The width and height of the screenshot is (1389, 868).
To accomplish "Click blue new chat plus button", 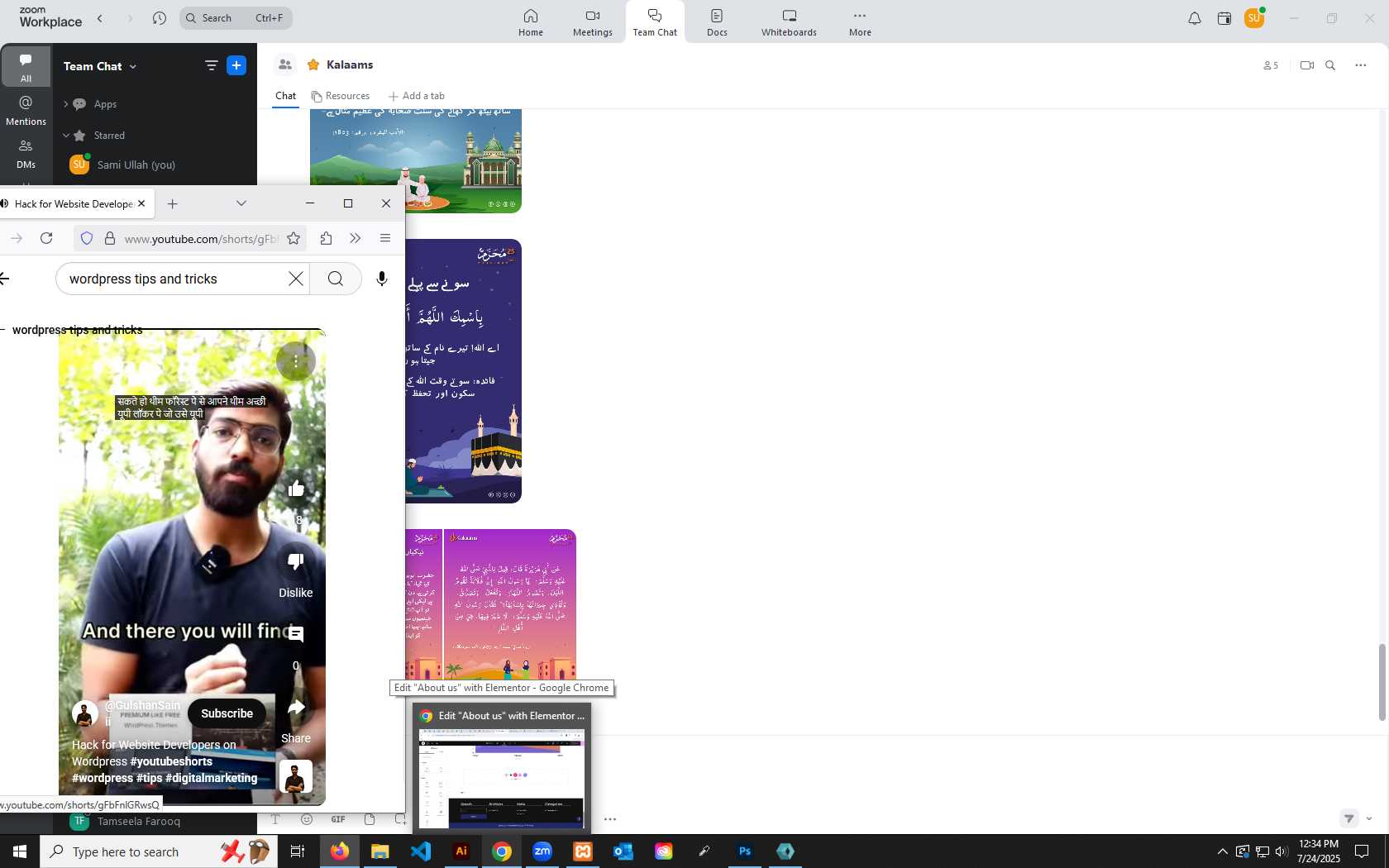I will pos(236,65).
